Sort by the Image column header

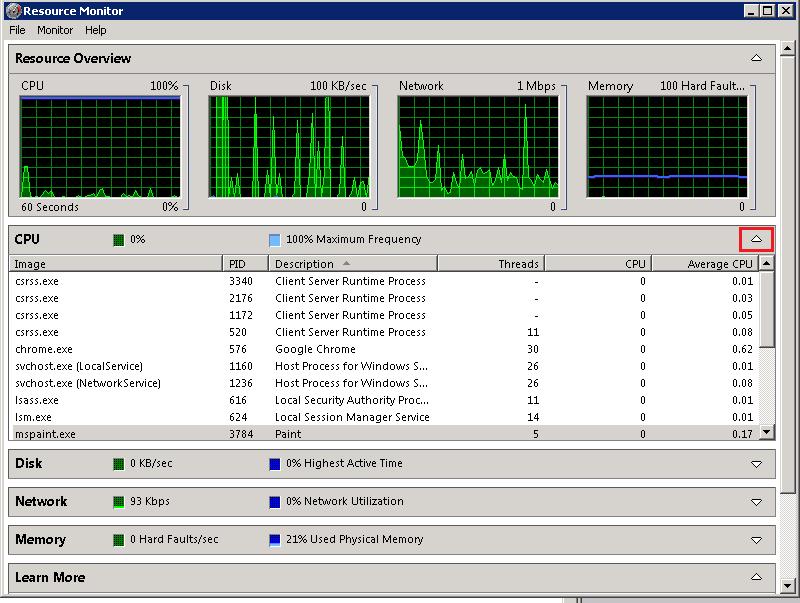pos(115,264)
